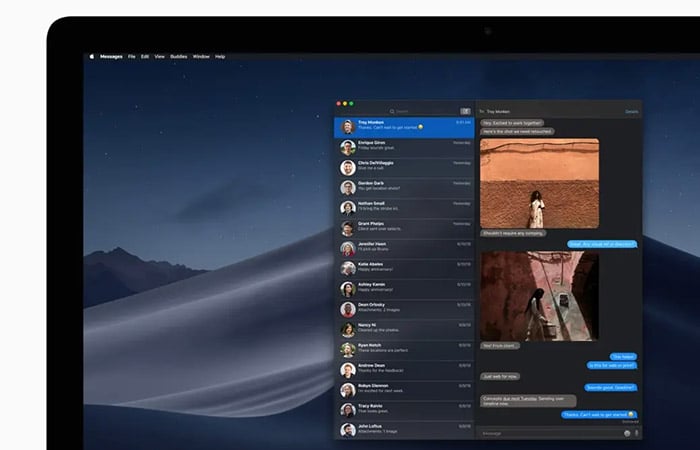Click Jennifer Hawn's avatar
The height and width of the screenshot is (450, 700).
348,249
